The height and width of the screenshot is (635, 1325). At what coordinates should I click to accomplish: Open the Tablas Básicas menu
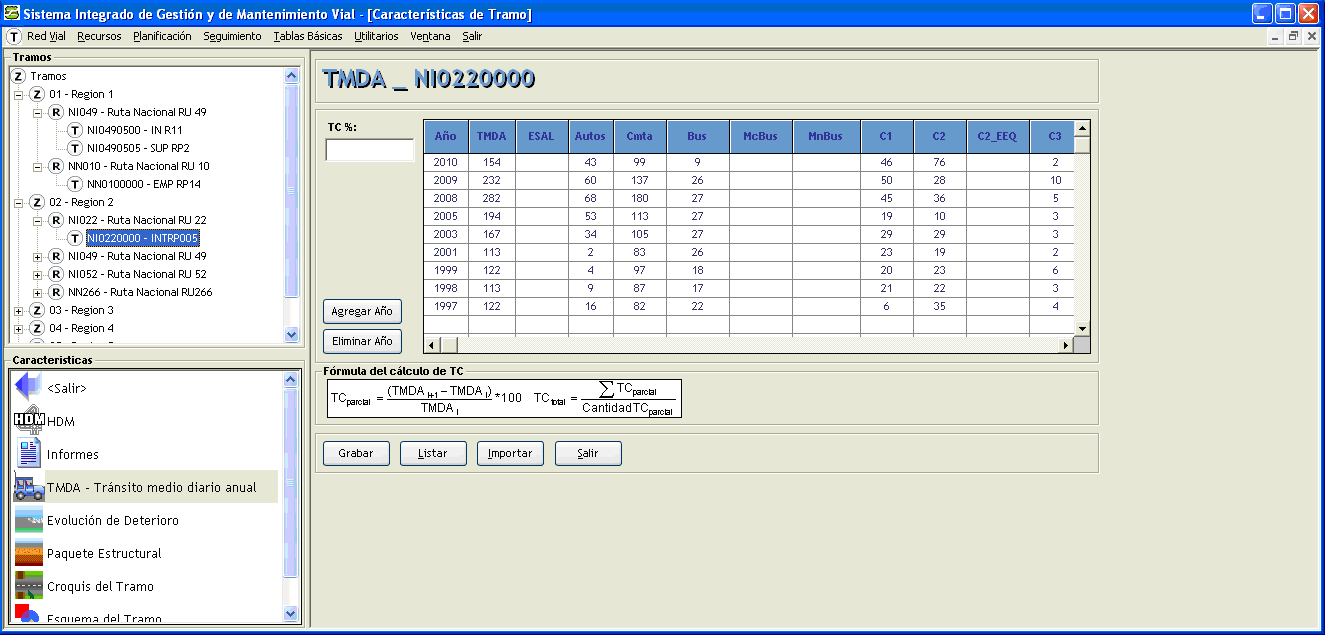point(308,36)
